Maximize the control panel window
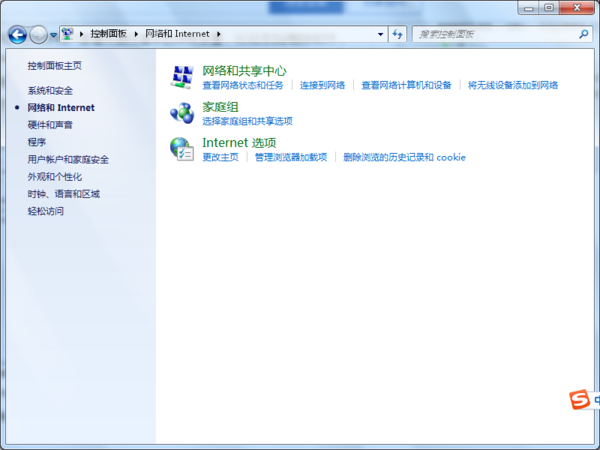 click(549, 8)
